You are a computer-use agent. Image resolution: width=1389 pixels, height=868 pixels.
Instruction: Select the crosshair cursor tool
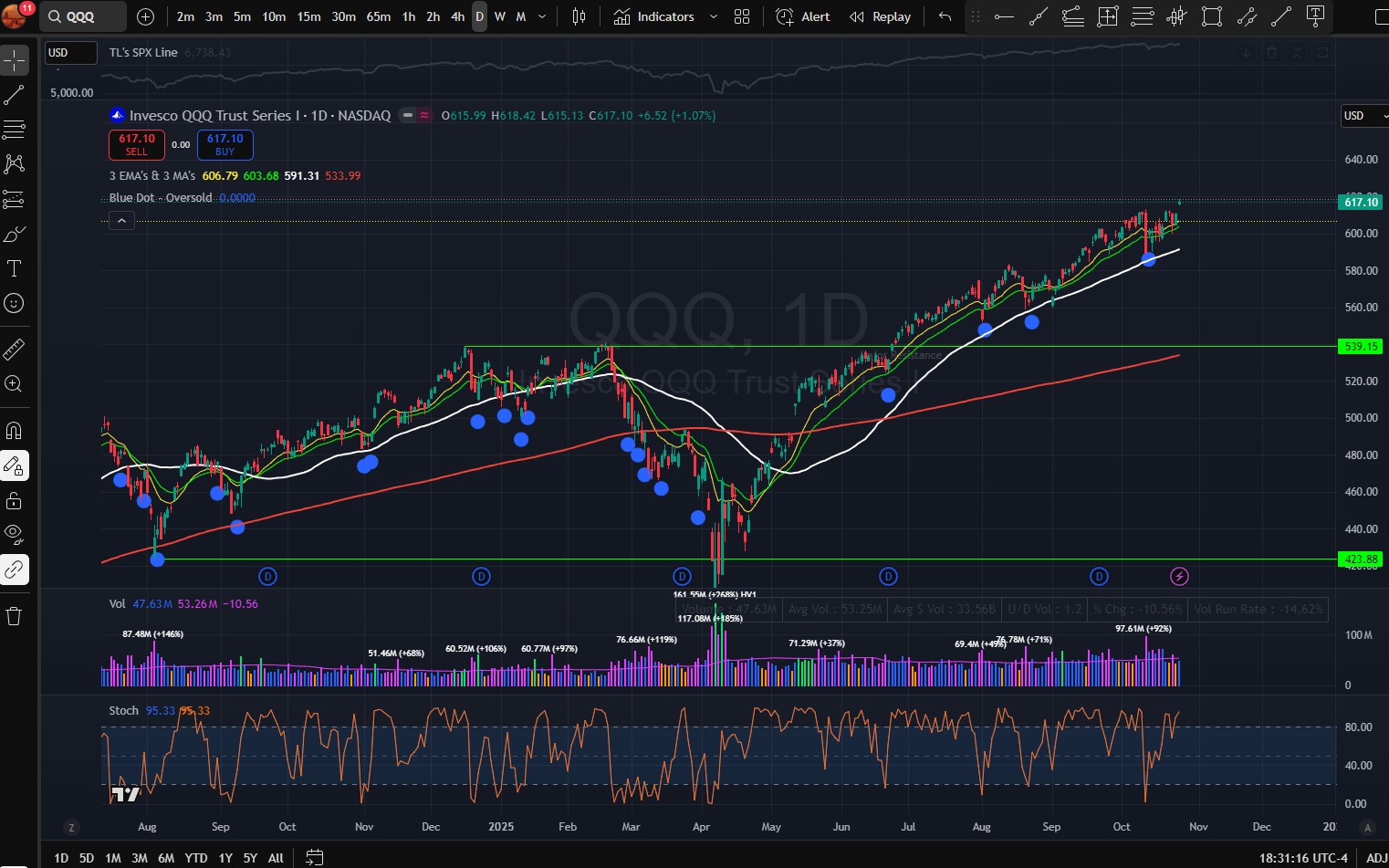click(x=15, y=60)
